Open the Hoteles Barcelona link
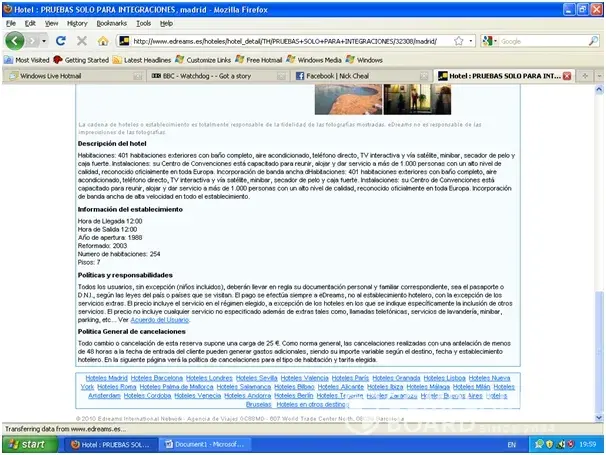606x455 pixels. click(157, 378)
